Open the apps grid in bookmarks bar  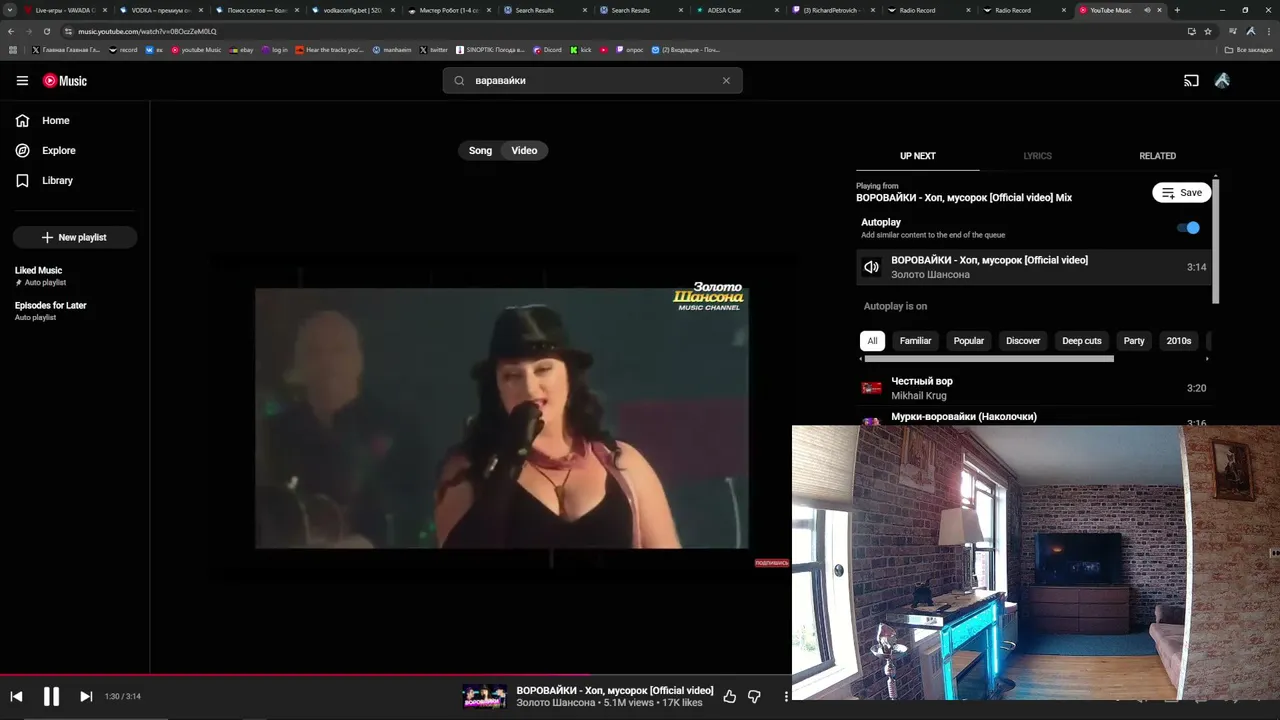tap(13, 50)
